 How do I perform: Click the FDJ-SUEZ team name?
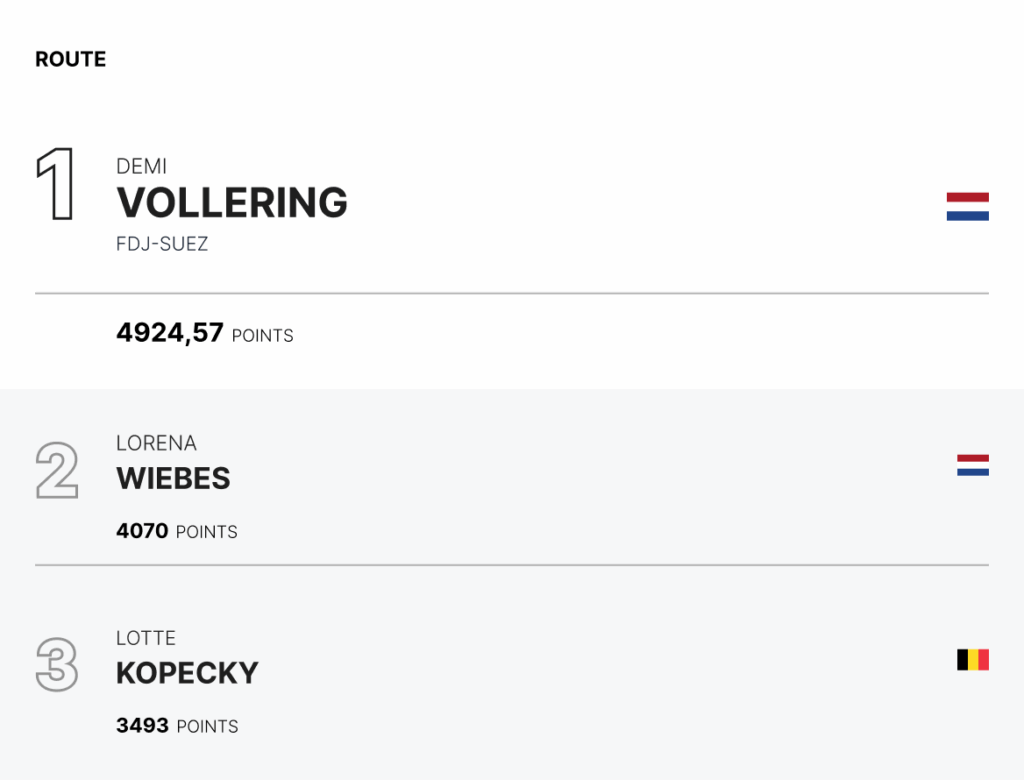[x=162, y=244]
